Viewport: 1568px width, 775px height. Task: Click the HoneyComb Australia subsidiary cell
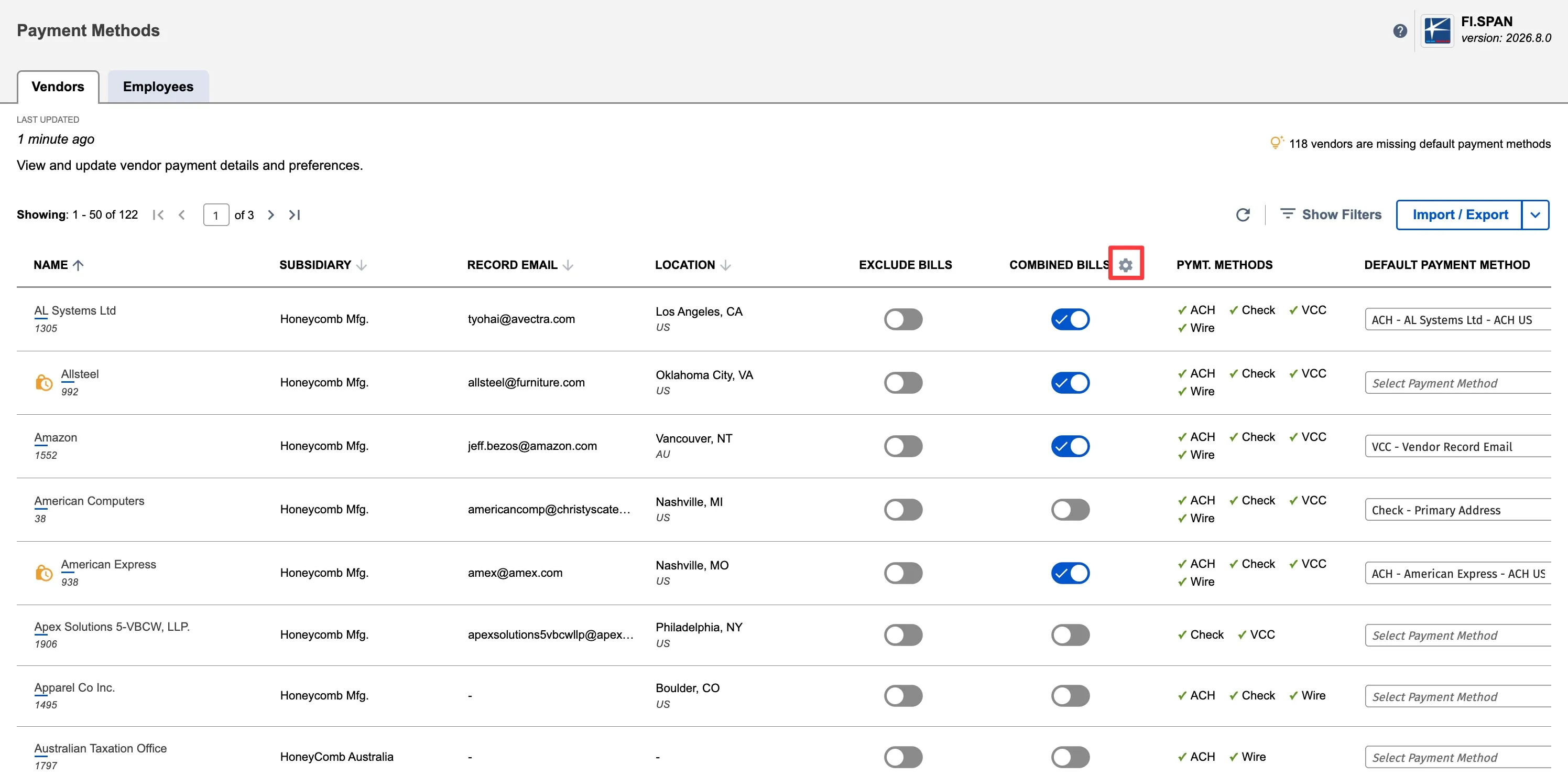[336, 757]
